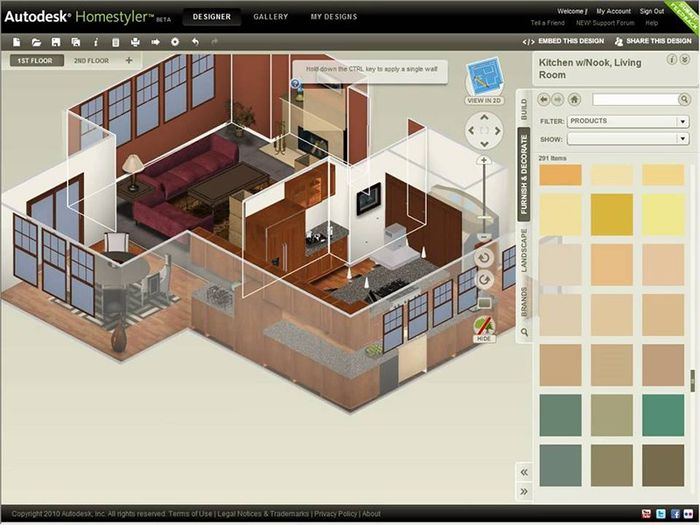Open the Landscape side tab
Image resolution: width=700 pixels, height=525 pixels.
coord(524,250)
